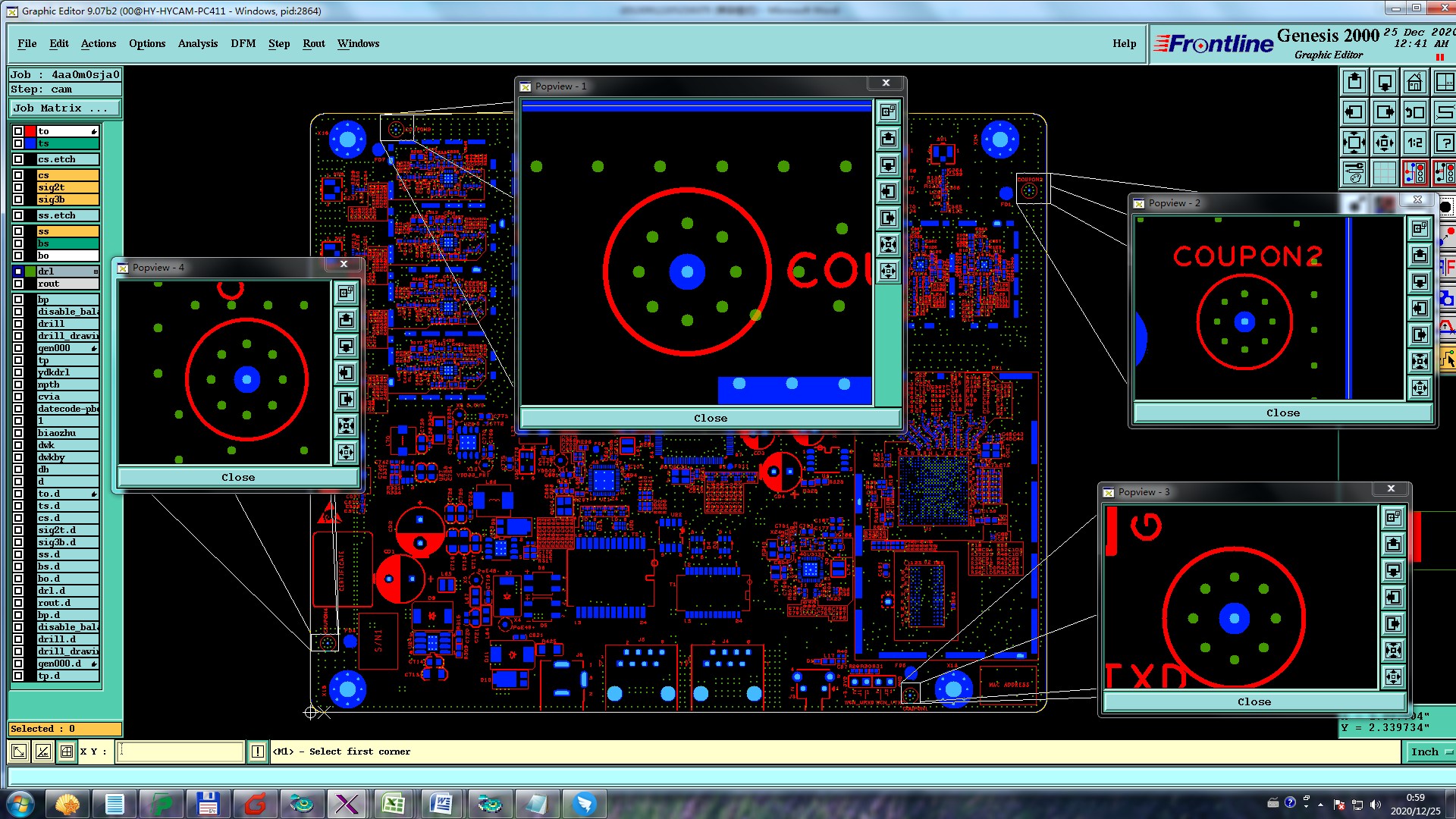
Task: Open the Job Matrix dropdown button
Action: pyautogui.click(x=65, y=108)
